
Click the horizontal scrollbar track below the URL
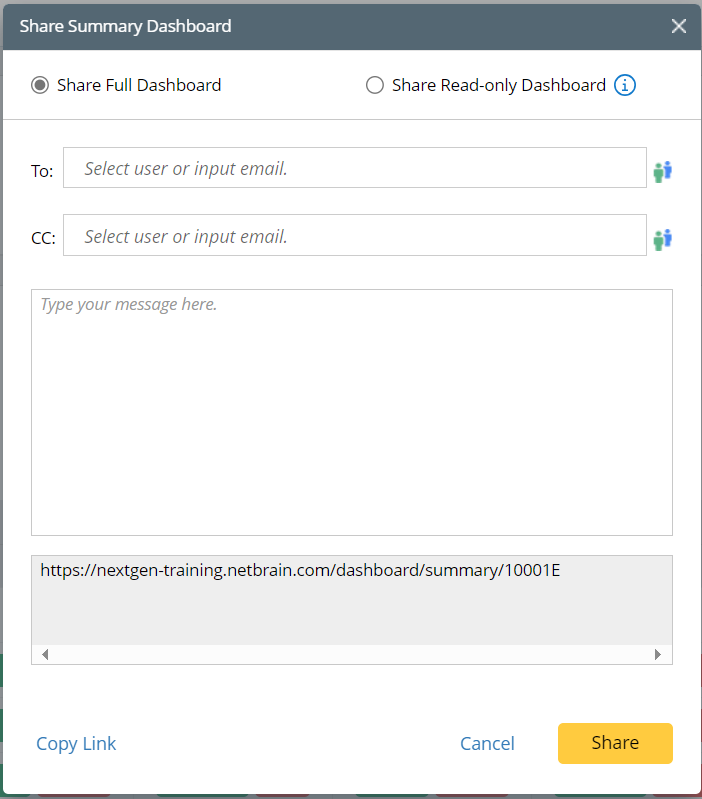(351, 654)
